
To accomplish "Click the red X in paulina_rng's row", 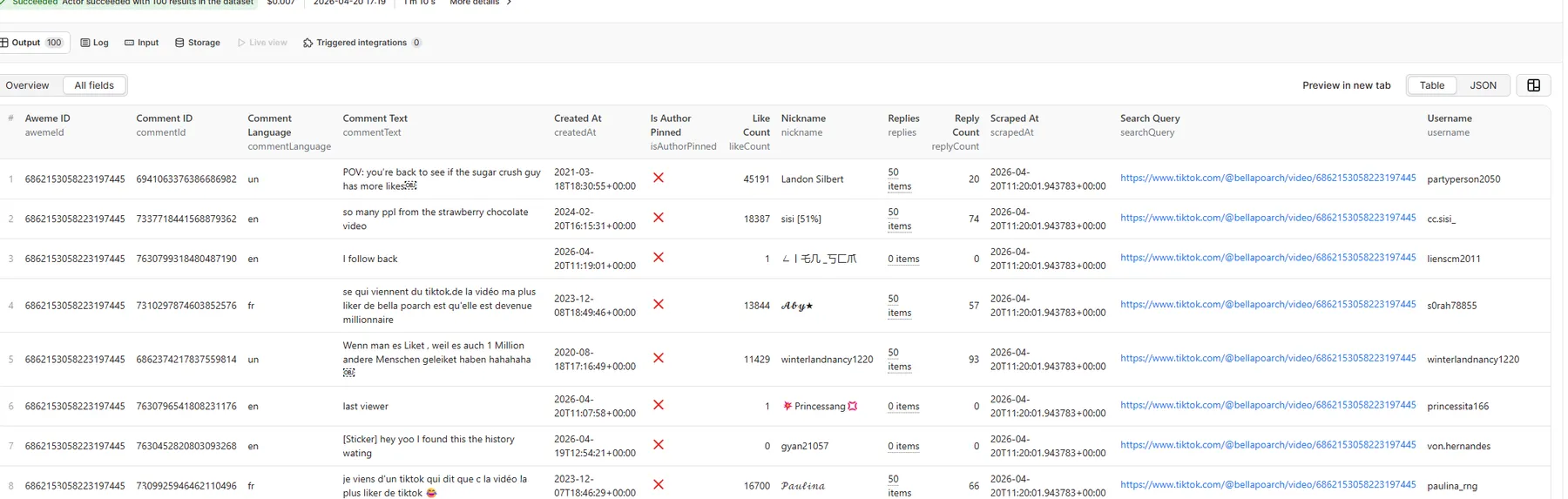I will tap(659, 485).
